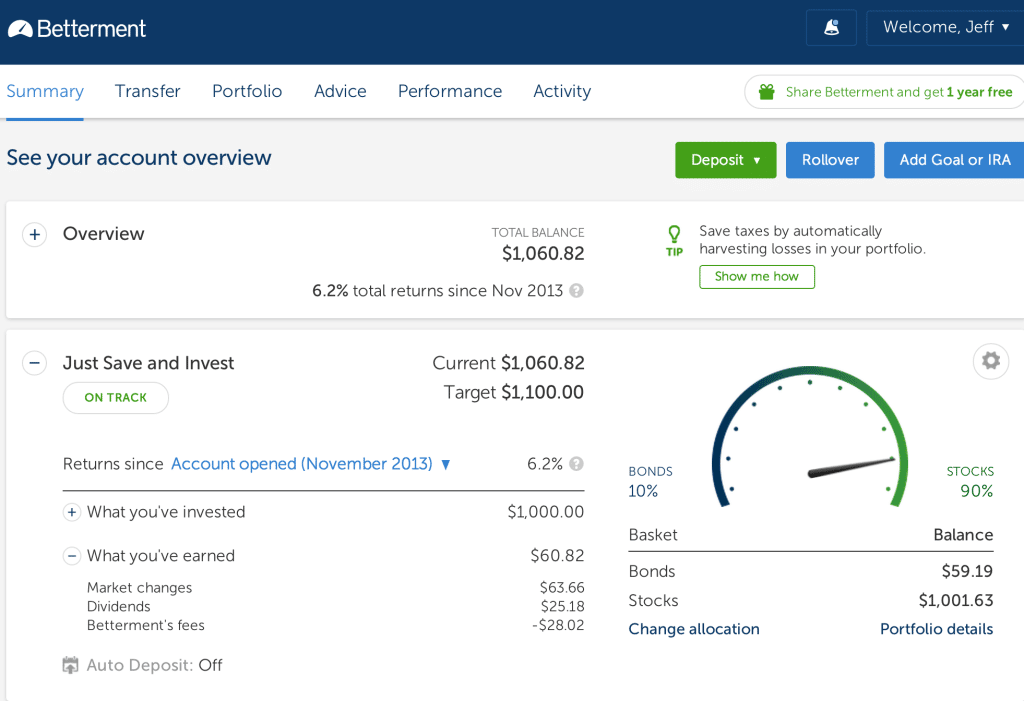Click the Rollover button

(x=830, y=160)
